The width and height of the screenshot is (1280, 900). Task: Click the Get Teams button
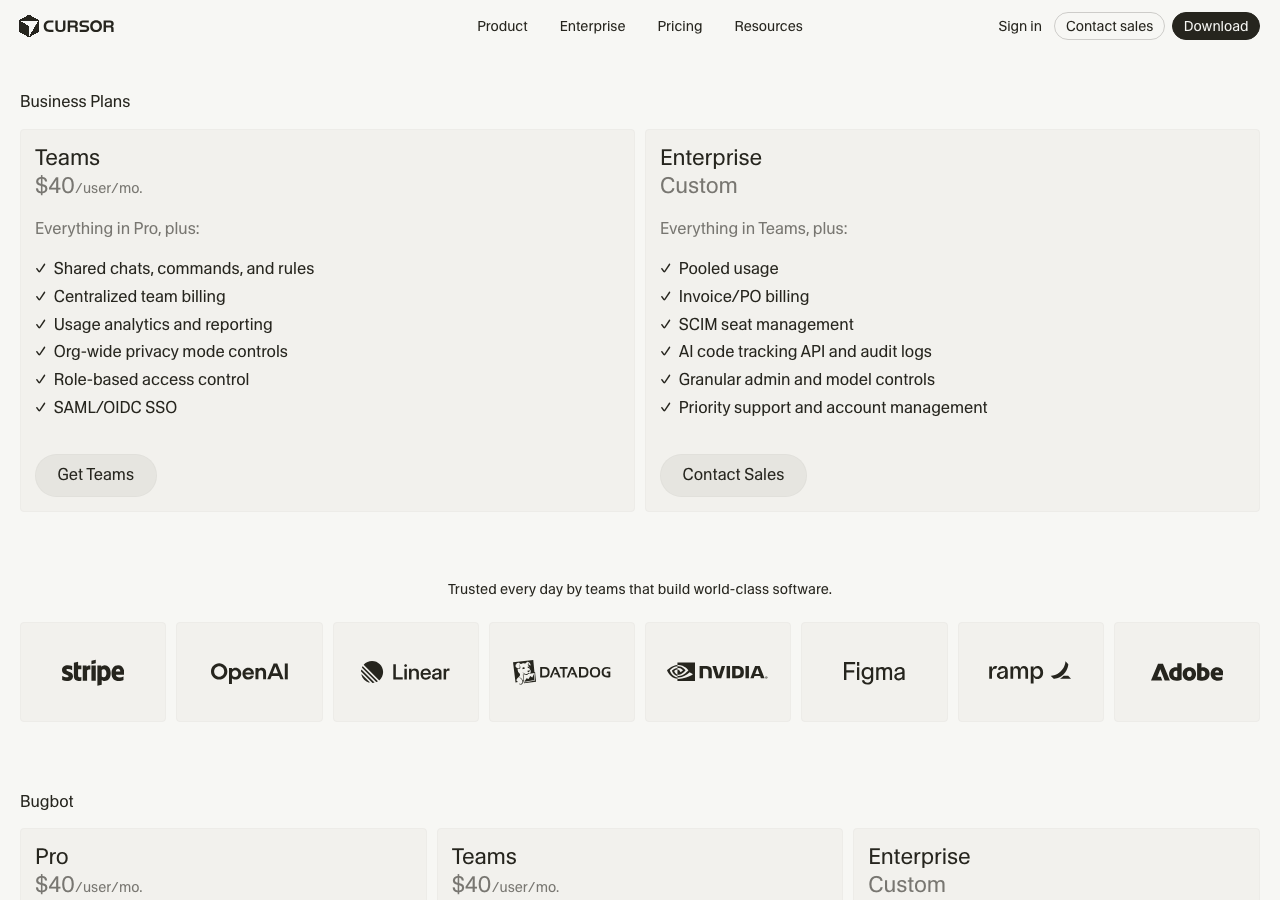coord(96,474)
